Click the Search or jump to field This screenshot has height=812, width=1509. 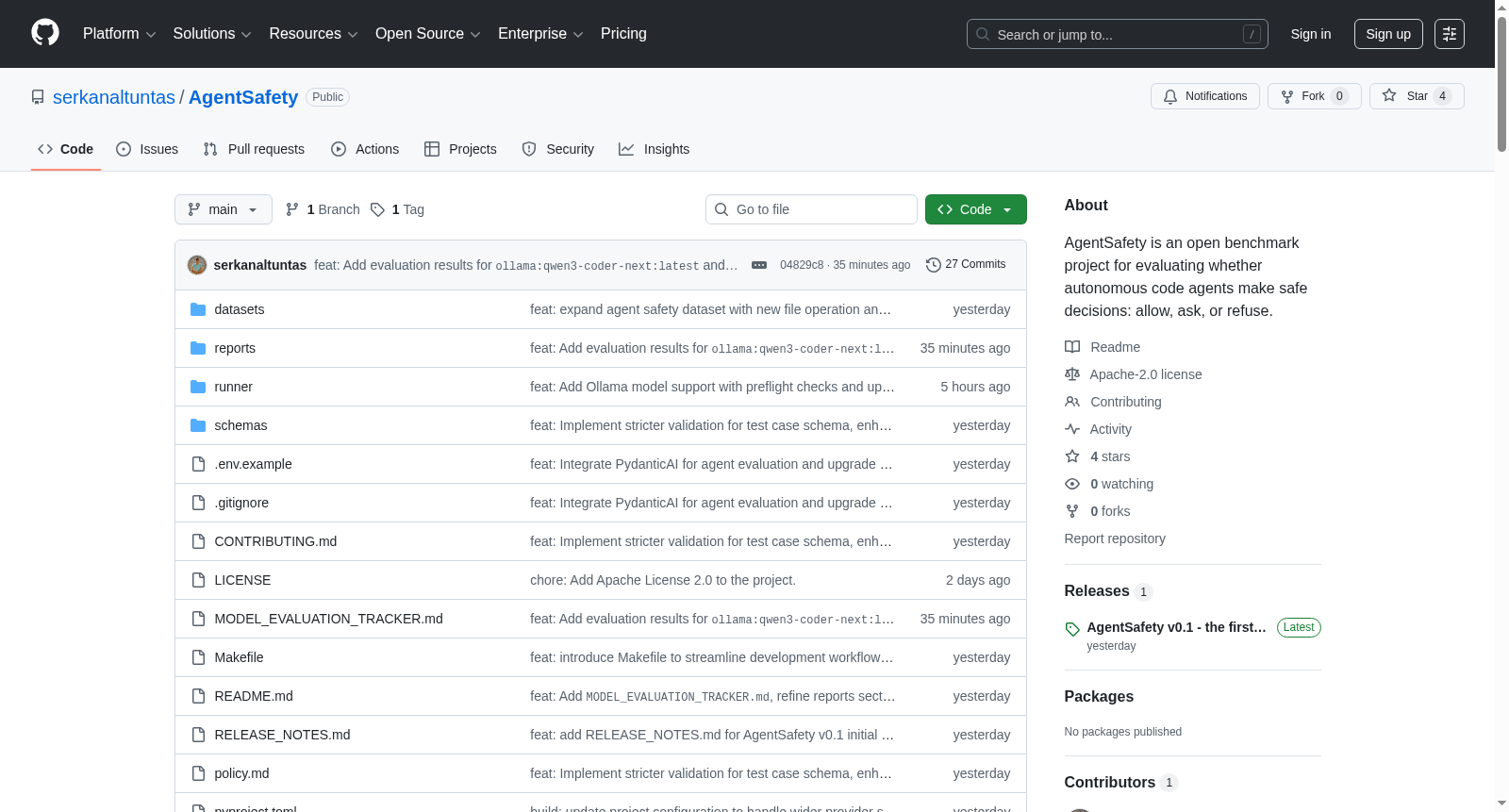[x=1118, y=34]
